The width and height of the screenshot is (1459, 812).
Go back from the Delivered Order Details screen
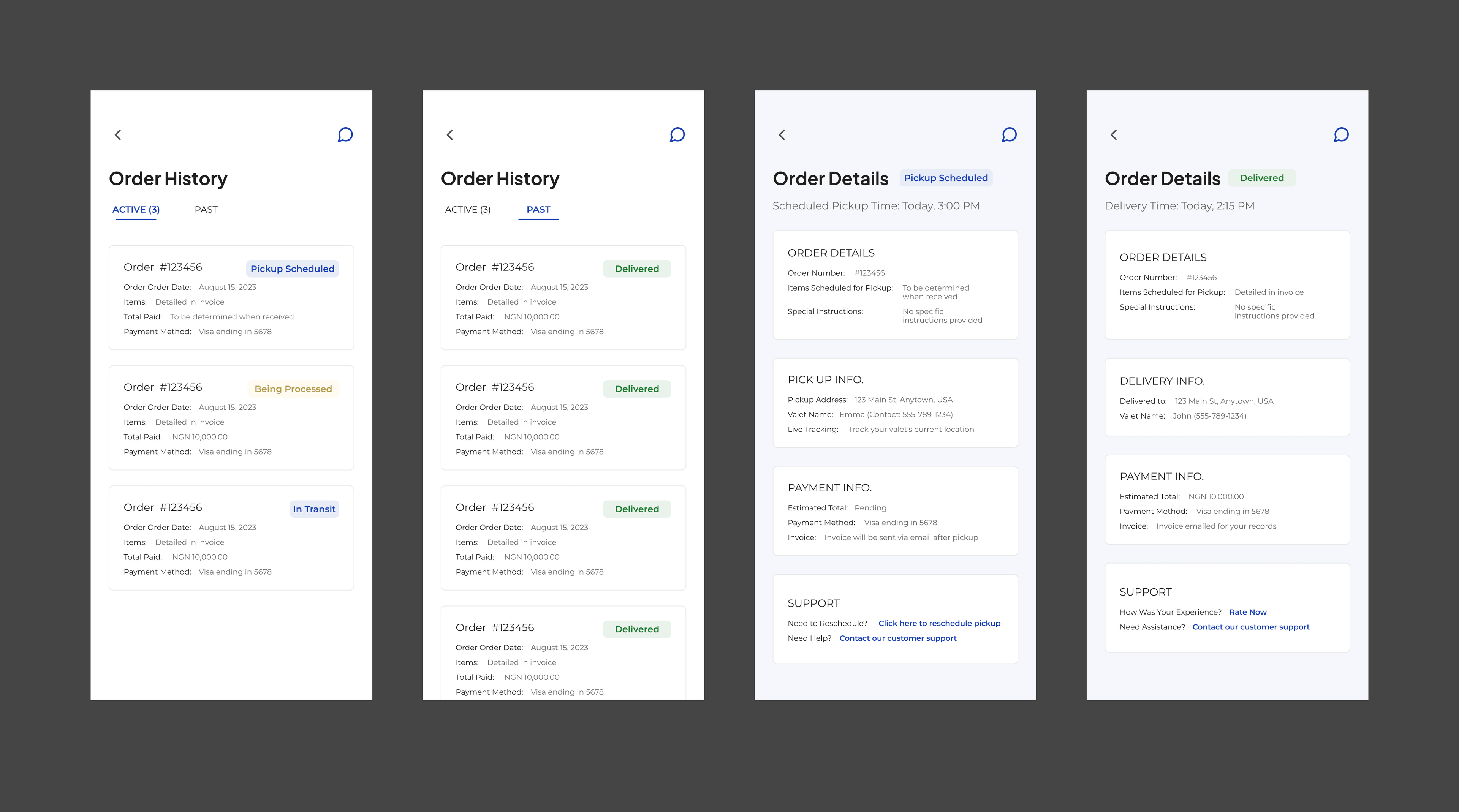[x=1114, y=135]
